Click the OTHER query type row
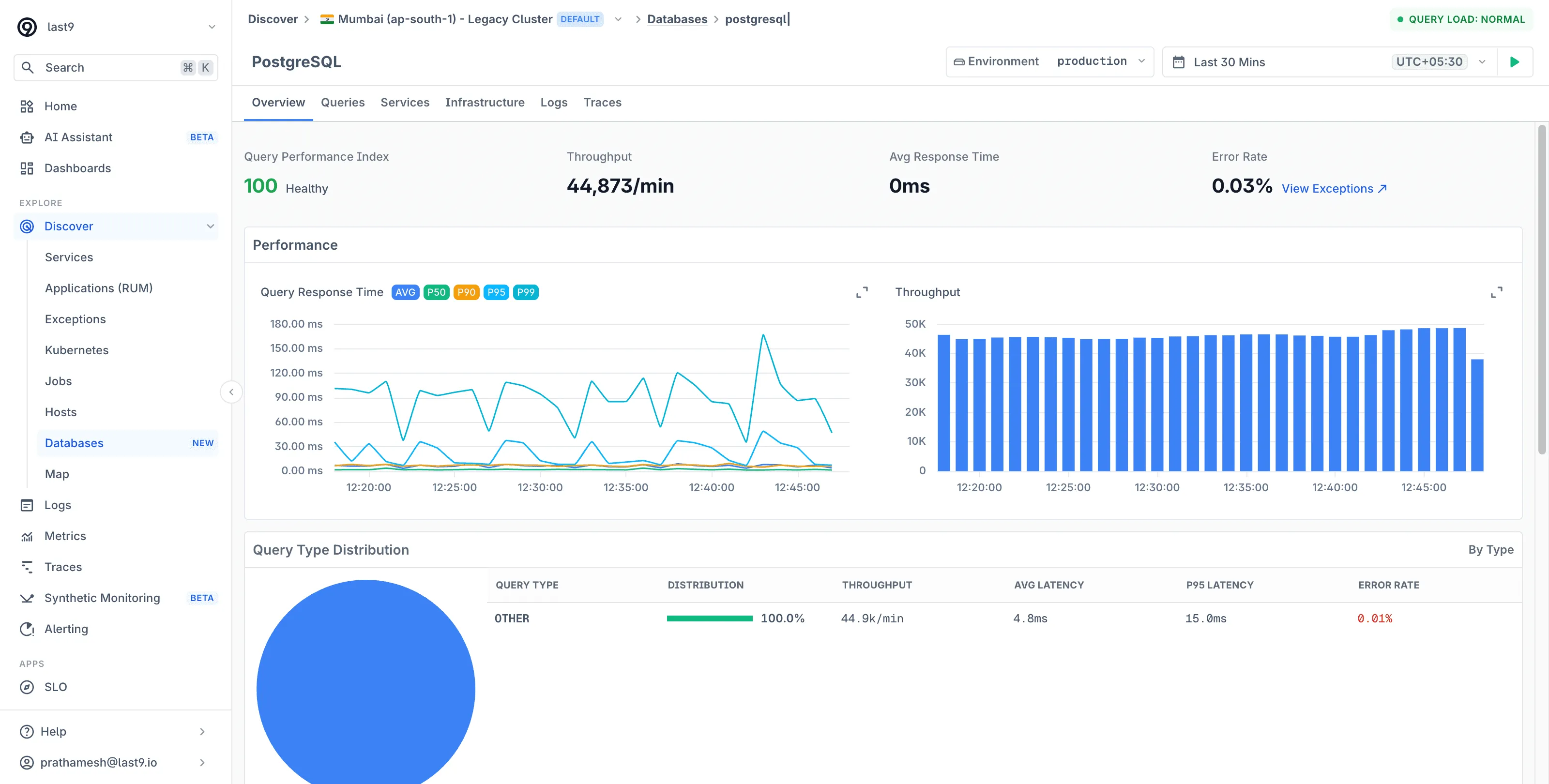Viewport: 1549px width, 784px height. point(1004,618)
